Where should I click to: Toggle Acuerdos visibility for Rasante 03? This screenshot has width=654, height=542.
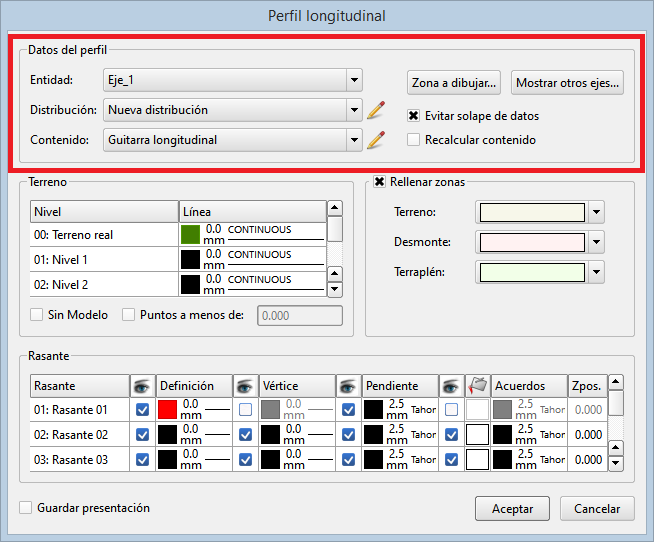(x=451, y=460)
